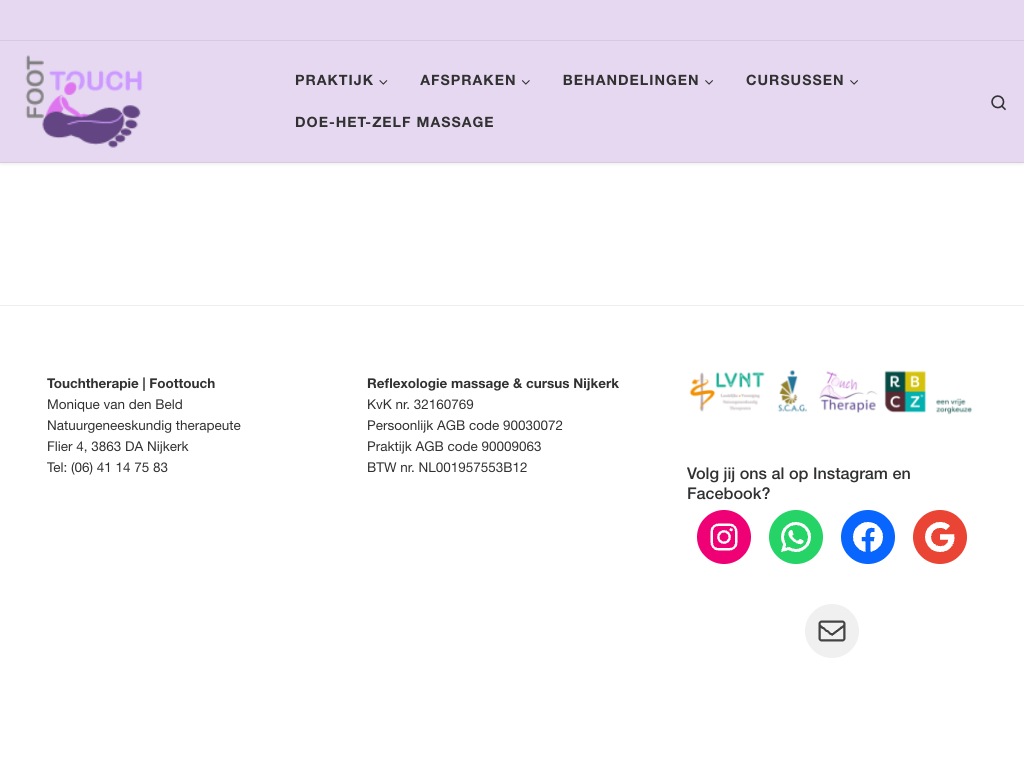Click the Foot Touch logo
This screenshot has height=768, width=1024.
pyautogui.click(x=84, y=101)
